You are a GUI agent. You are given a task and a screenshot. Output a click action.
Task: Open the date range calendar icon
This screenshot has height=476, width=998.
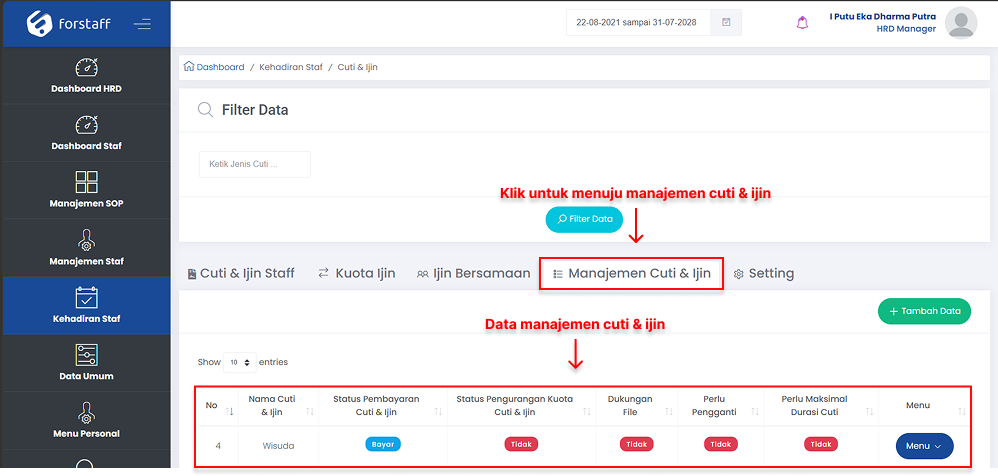click(726, 22)
